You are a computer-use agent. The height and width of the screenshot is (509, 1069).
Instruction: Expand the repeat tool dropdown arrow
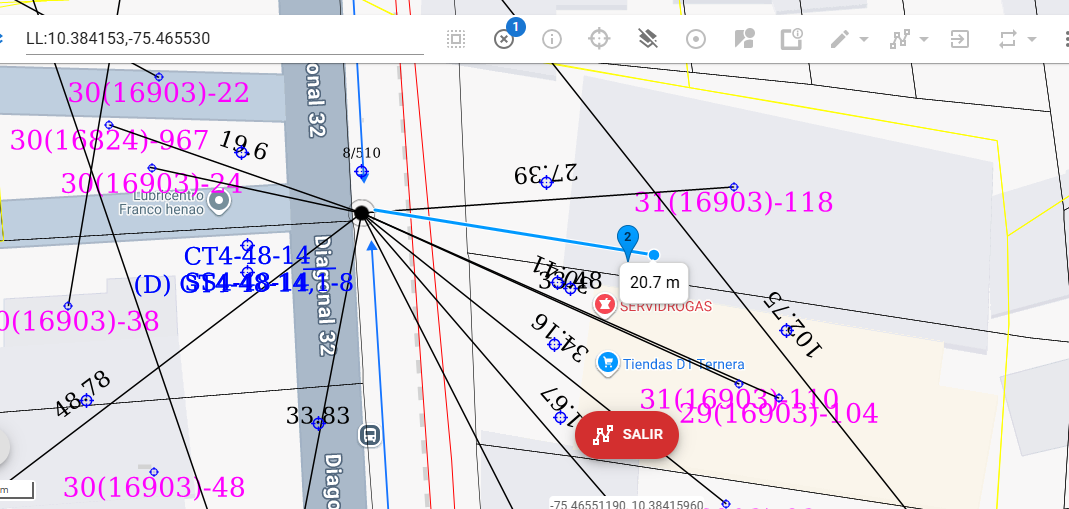coord(1032,40)
